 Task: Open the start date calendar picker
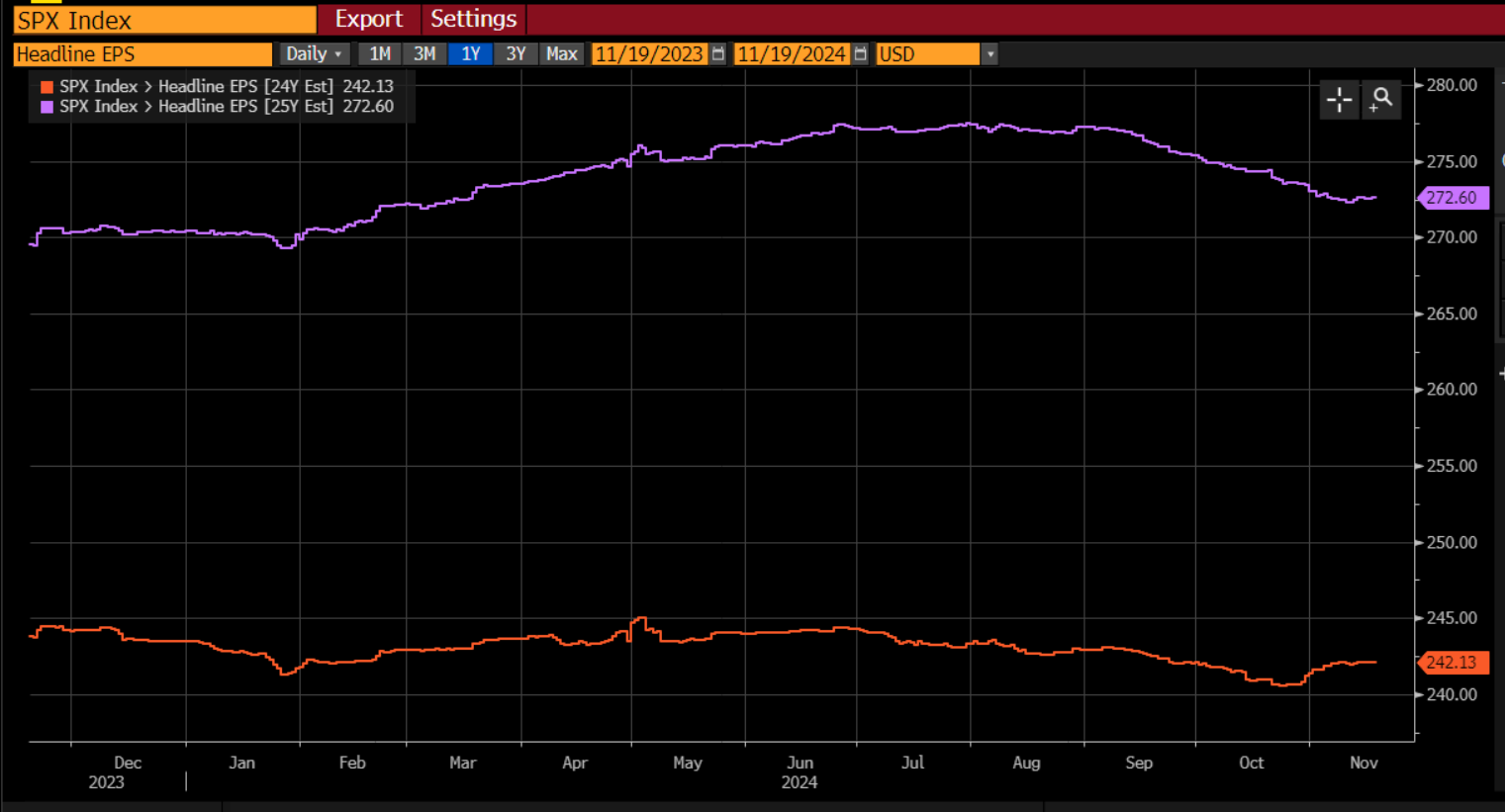click(718, 54)
